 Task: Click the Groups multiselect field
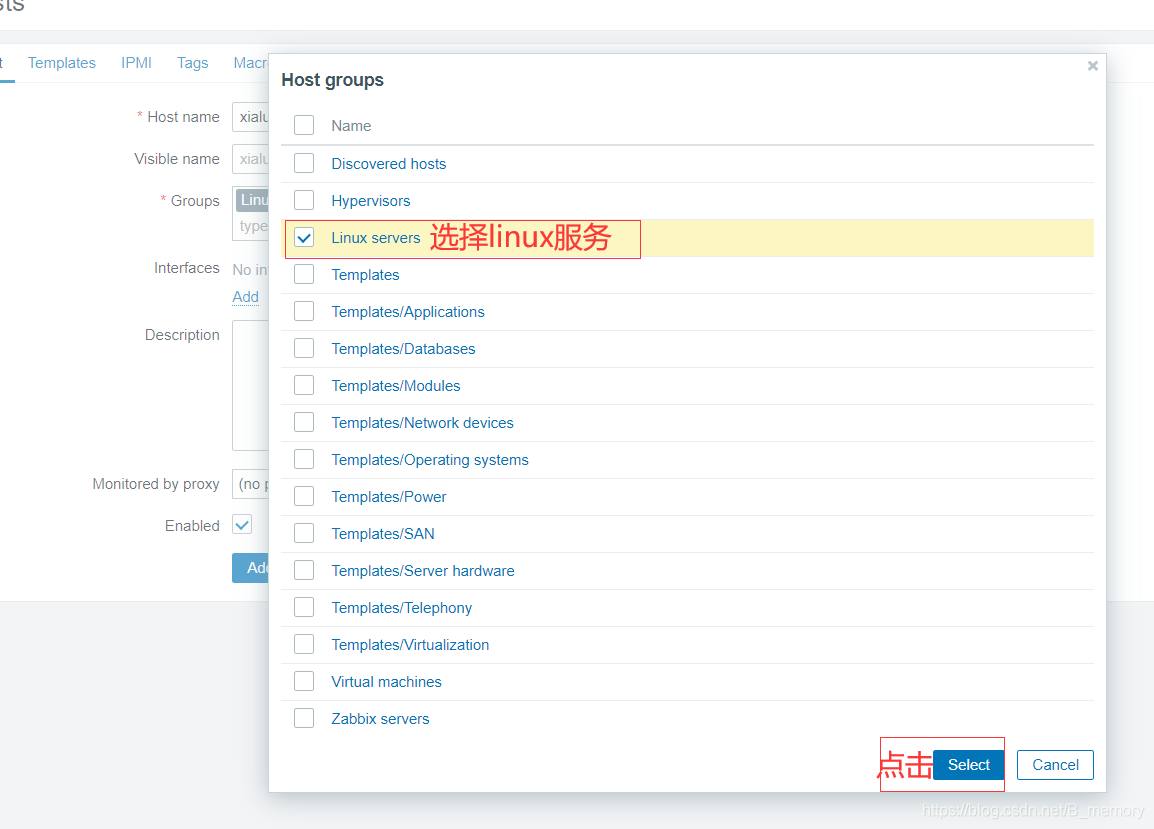(250, 214)
